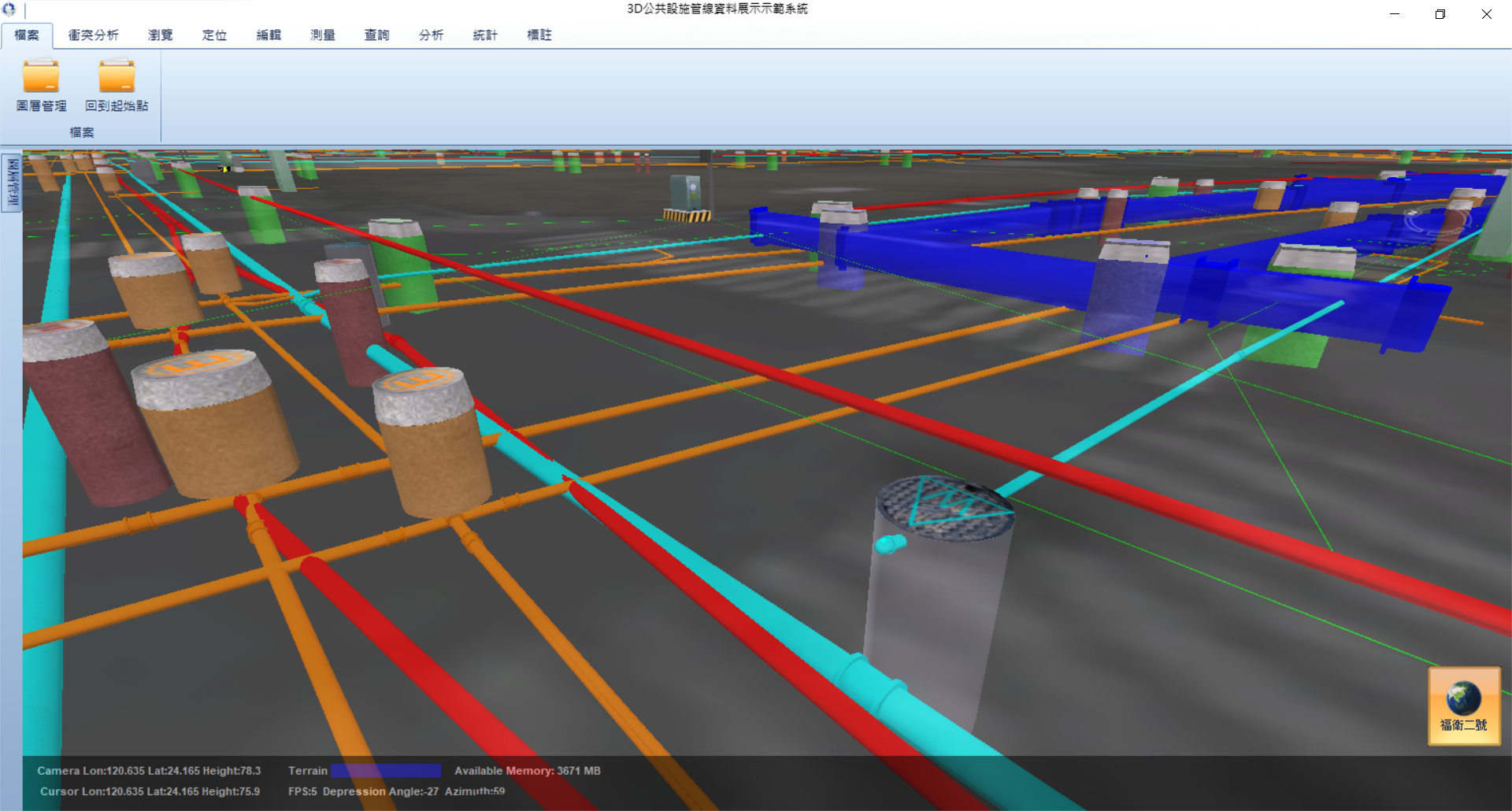Select the 標註 annotation tab
This screenshot has height=811, width=1512.
(x=539, y=35)
